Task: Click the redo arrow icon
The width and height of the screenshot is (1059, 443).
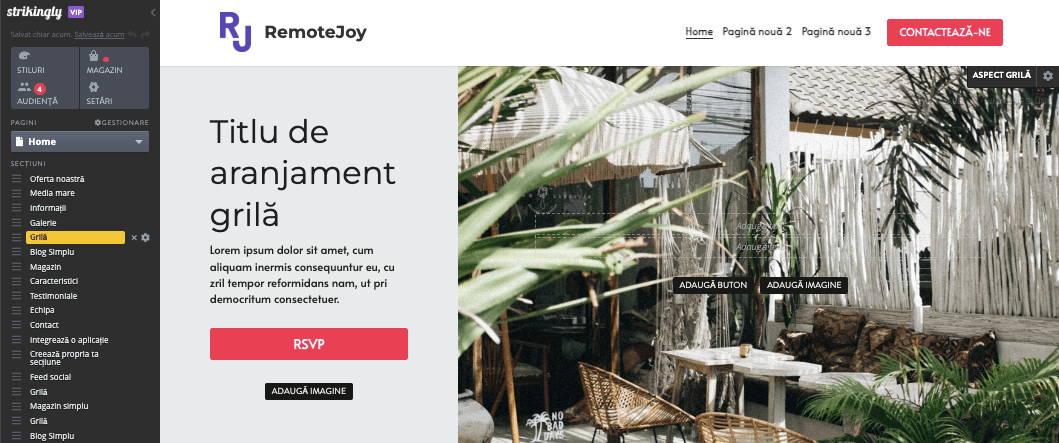Action: 145,34
